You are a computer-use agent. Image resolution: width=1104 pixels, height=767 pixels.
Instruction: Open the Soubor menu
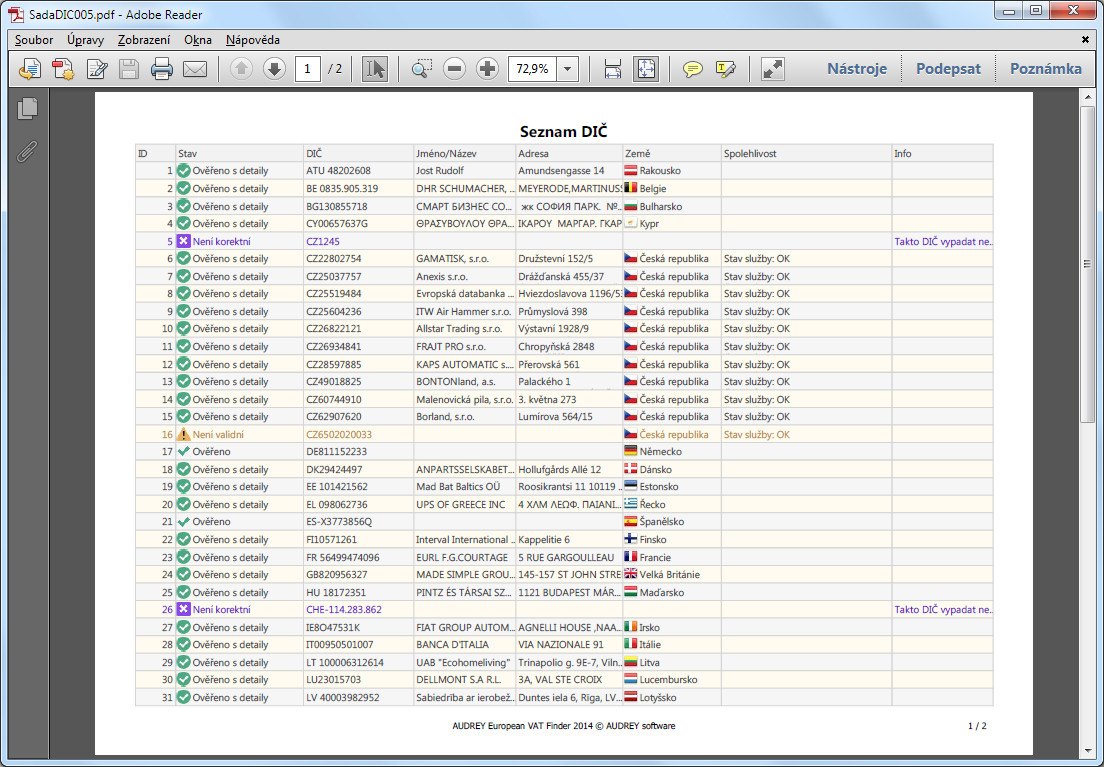tap(34, 40)
